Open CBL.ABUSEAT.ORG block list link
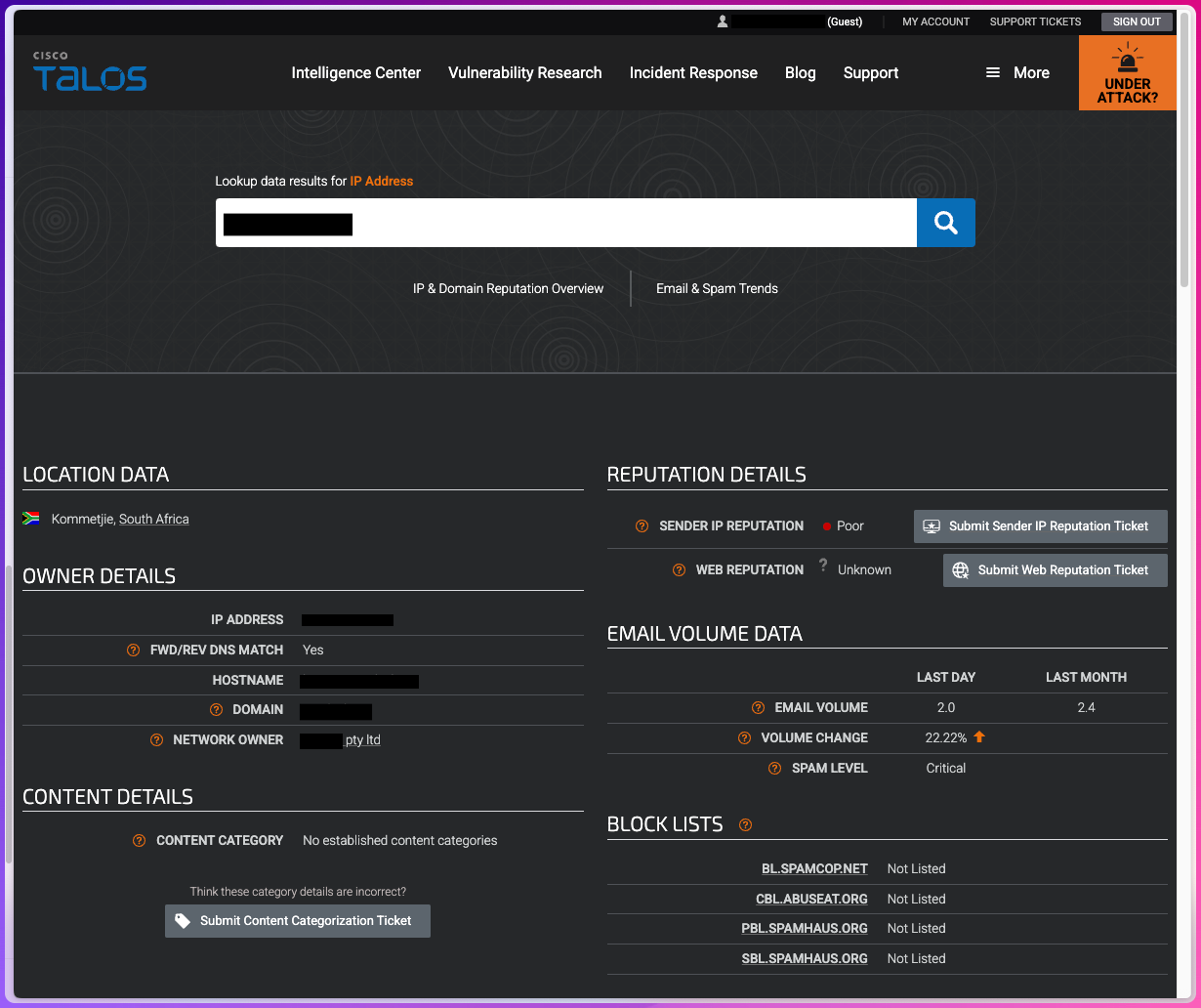Viewport: 1201px width, 1008px height. tap(811, 899)
